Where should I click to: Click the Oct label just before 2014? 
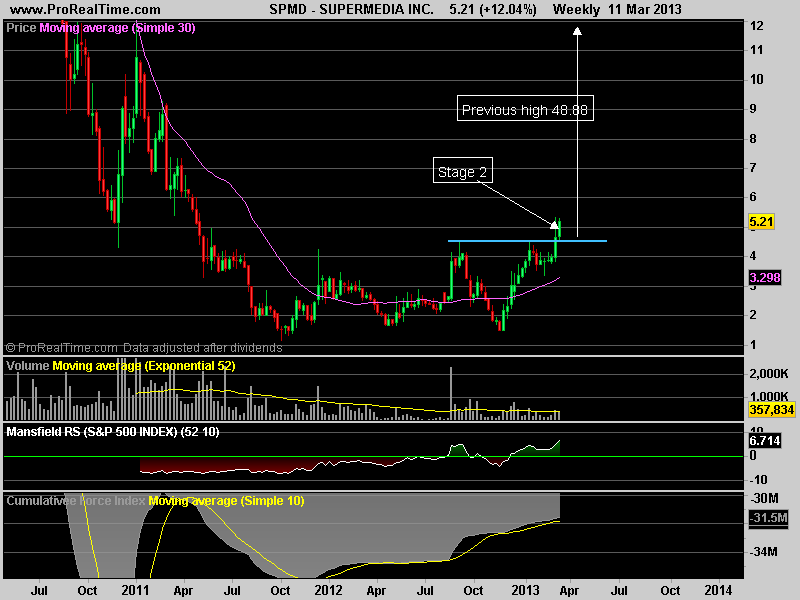[670, 590]
